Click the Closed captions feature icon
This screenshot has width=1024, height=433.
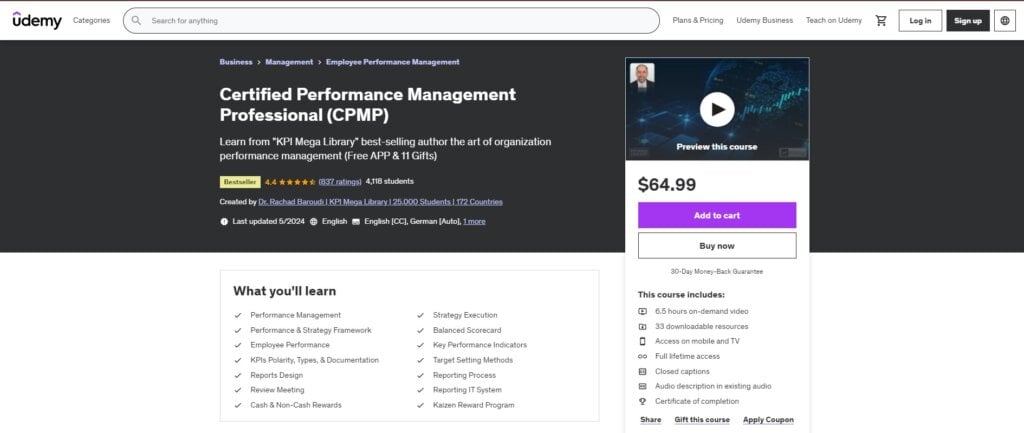(x=643, y=372)
